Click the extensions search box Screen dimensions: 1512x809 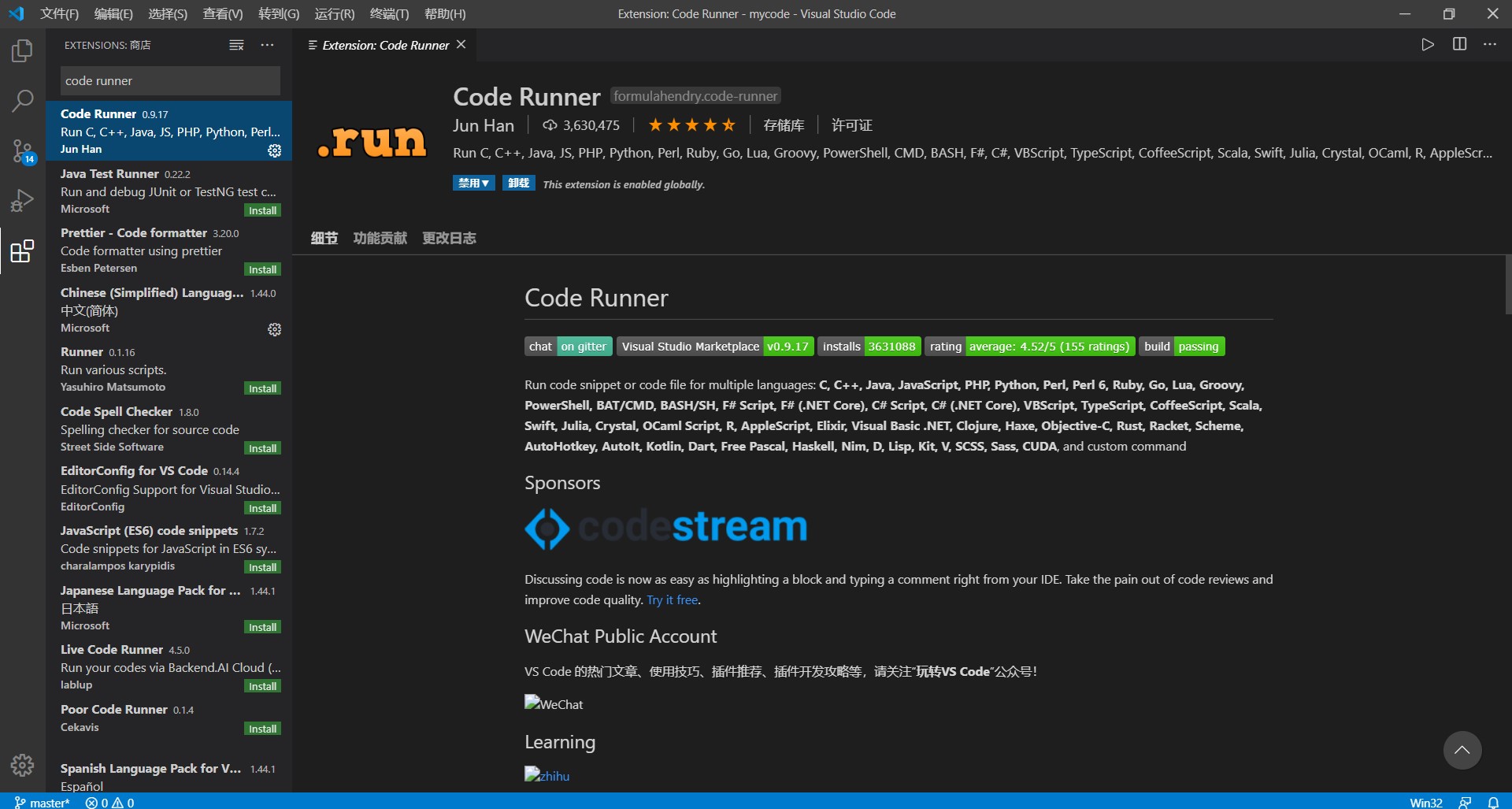(x=170, y=80)
